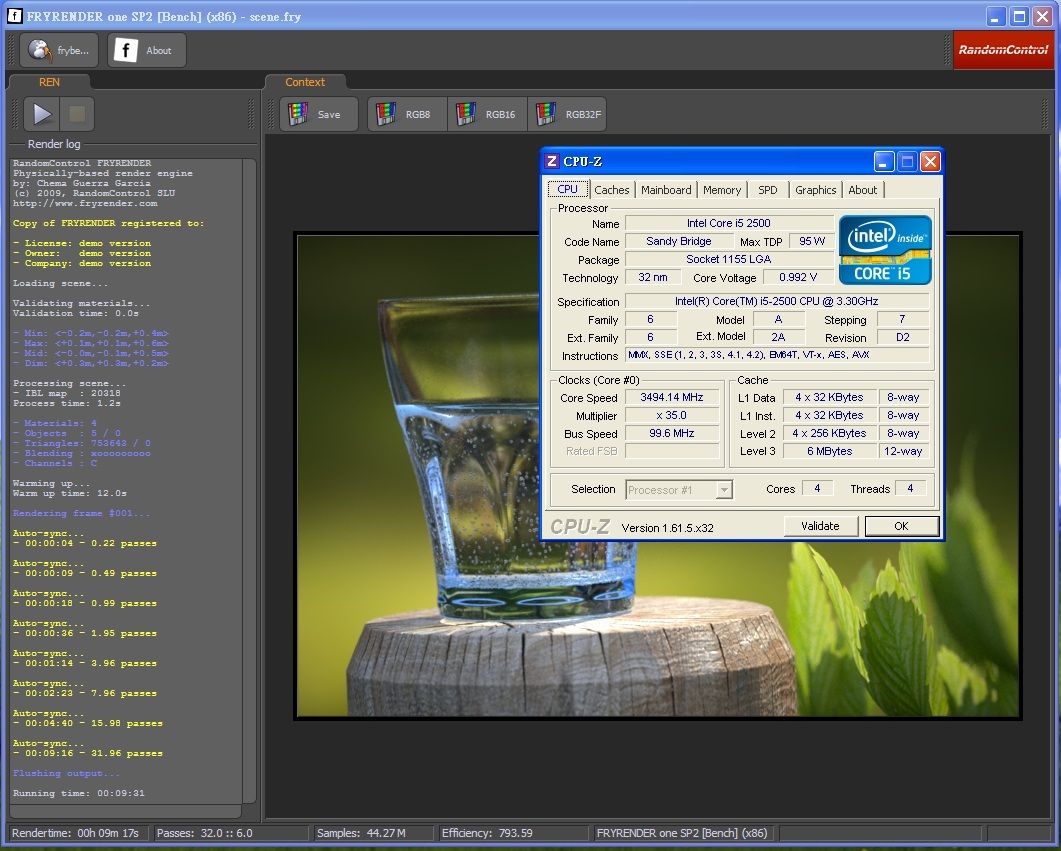1061x851 pixels.
Task: Switch to CPU-Z Caches tab
Action: 612,190
